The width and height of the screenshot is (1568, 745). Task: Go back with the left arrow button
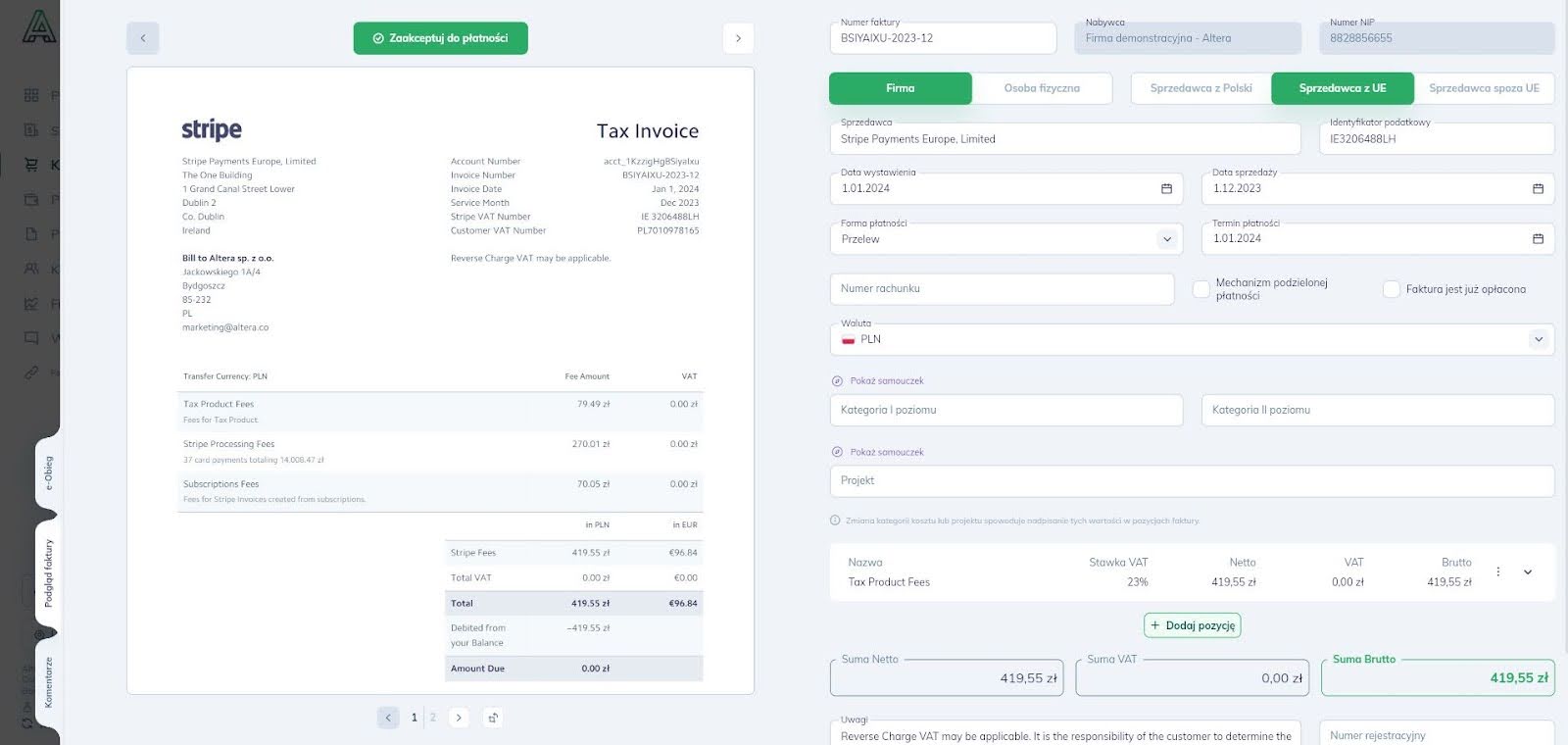[143, 38]
